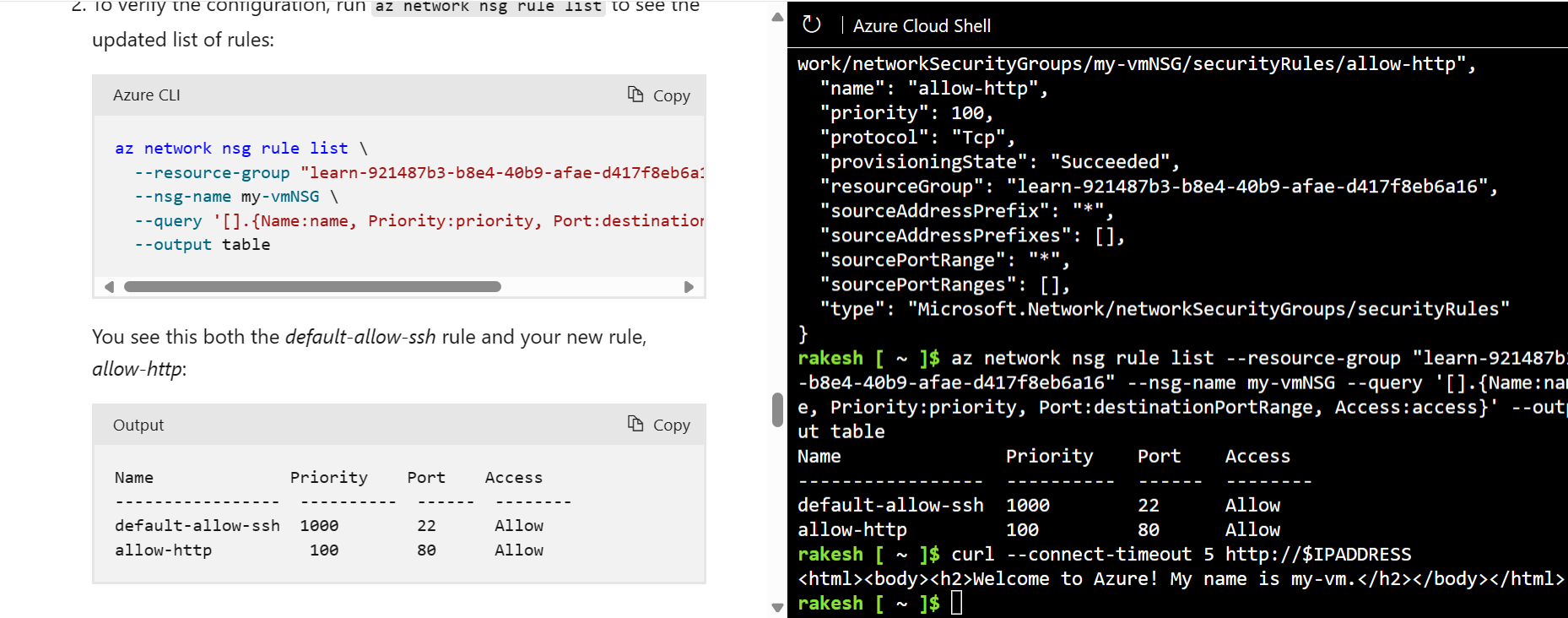
Task: Click right arrow of code block scrollbar
Action: (689, 287)
